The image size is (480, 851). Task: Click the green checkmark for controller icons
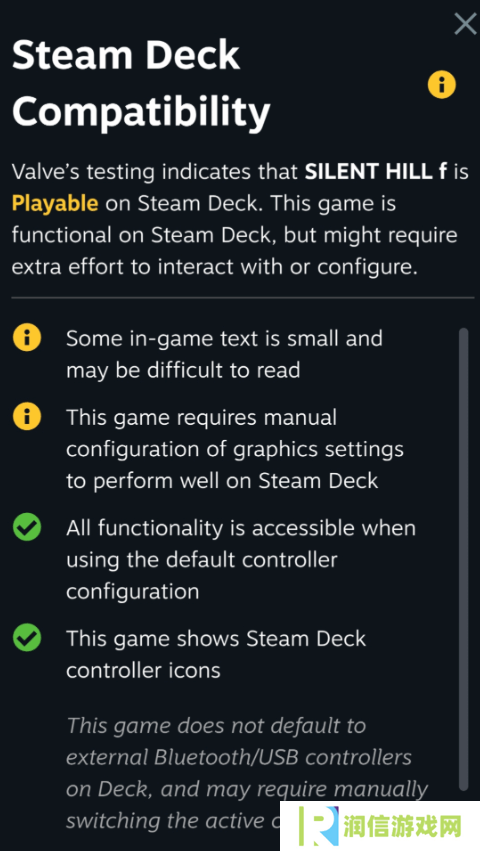[27, 638]
